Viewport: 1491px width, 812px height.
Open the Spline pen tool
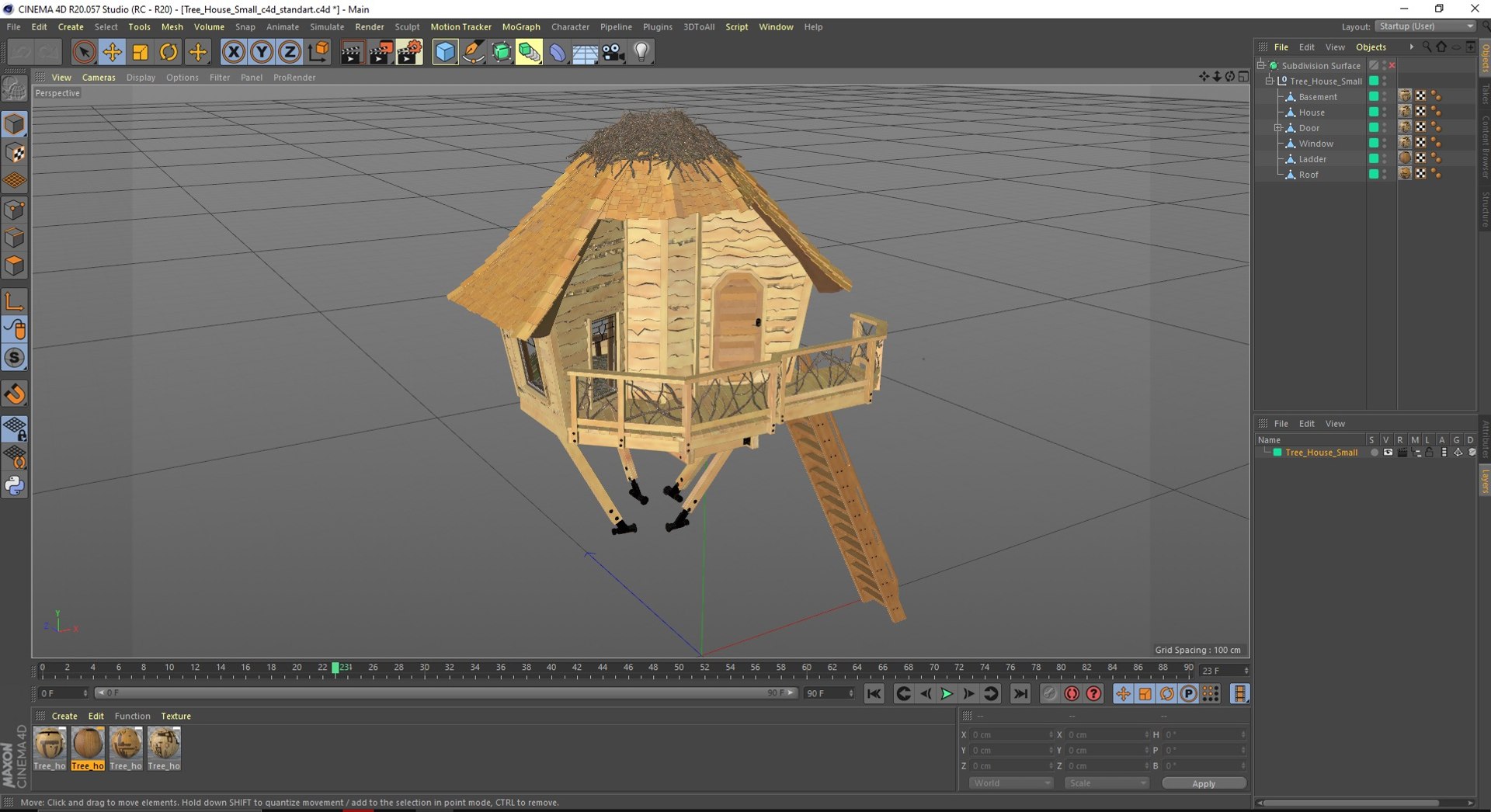[473, 52]
